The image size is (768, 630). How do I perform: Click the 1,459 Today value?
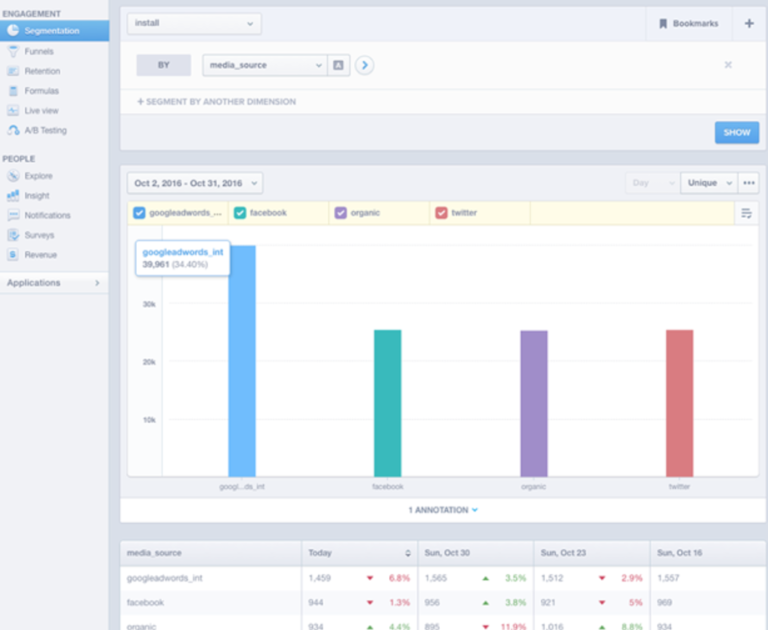tap(319, 578)
